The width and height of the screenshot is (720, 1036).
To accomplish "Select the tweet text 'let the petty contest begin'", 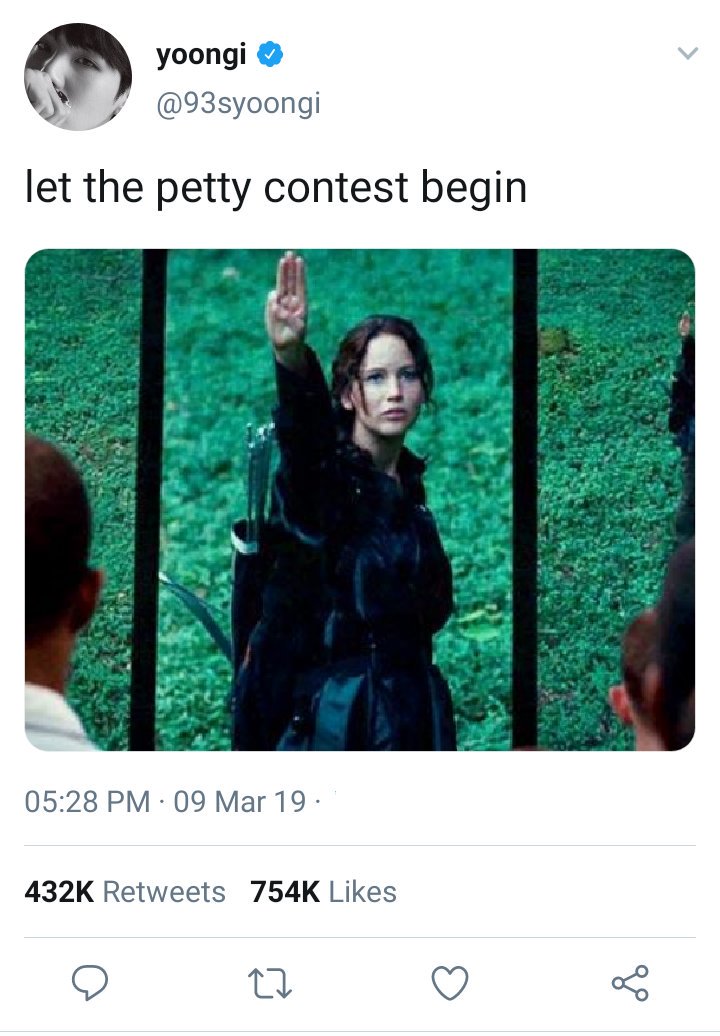I will (x=276, y=188).
